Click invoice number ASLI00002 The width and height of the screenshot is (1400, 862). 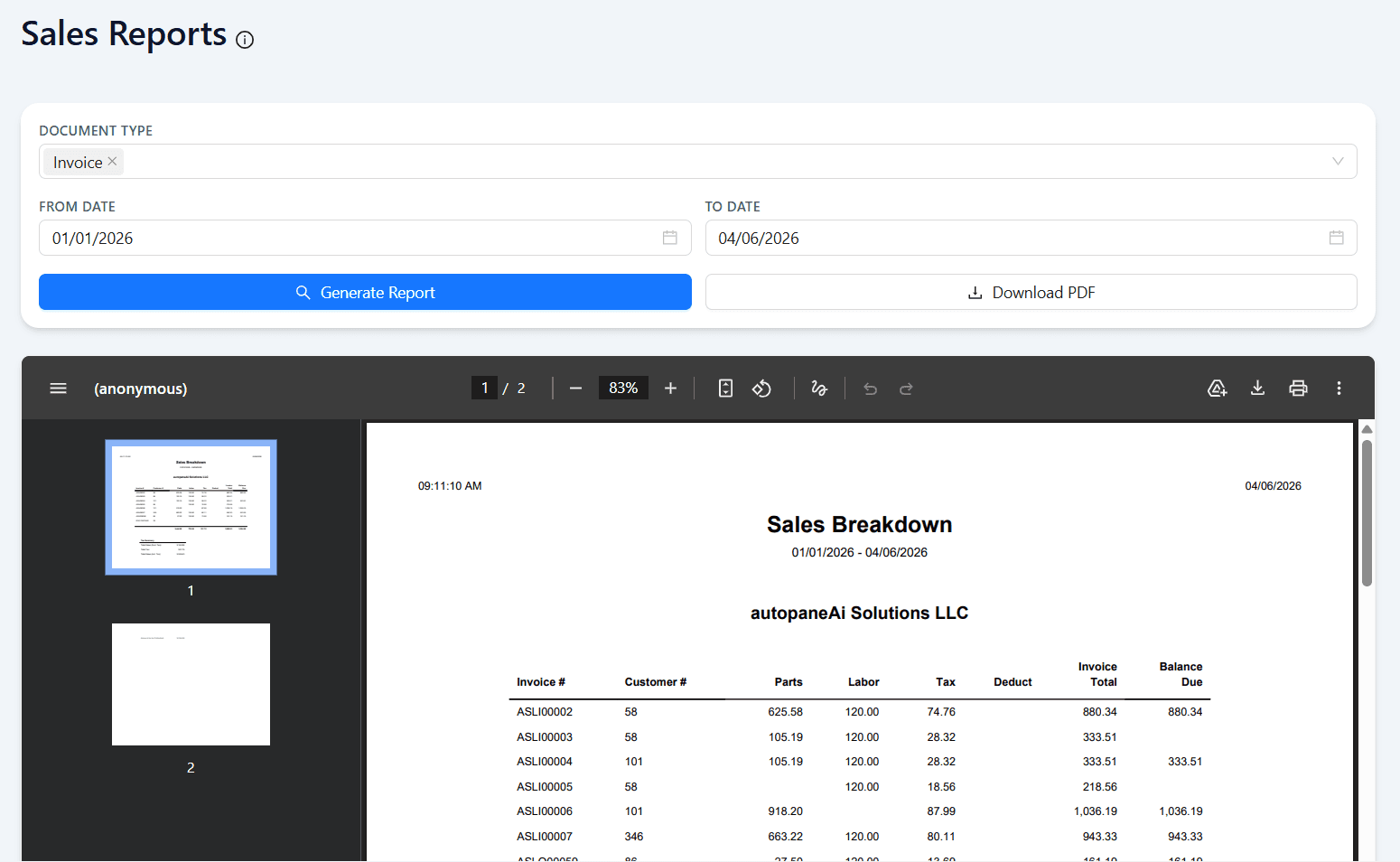(545, 712)
